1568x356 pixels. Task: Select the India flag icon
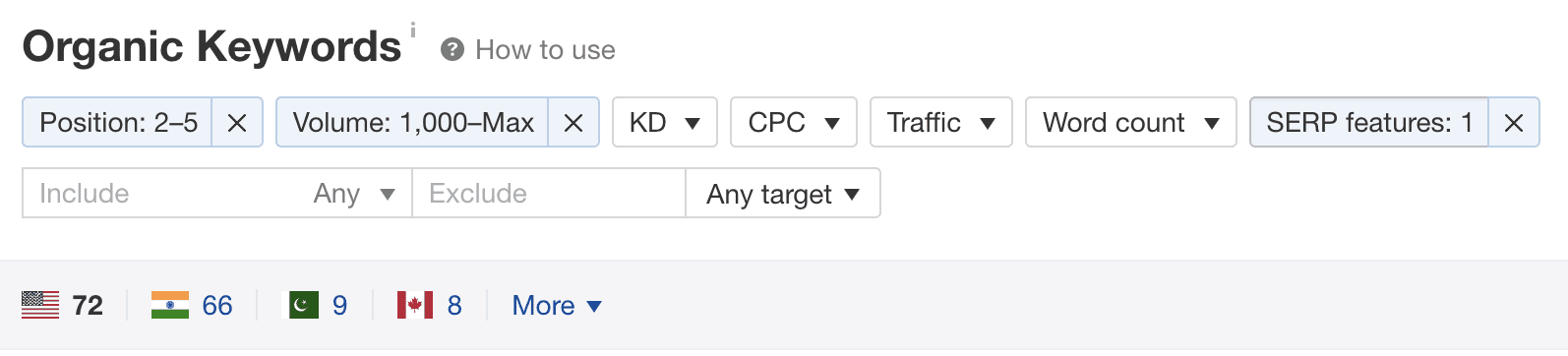click(170, 305)
